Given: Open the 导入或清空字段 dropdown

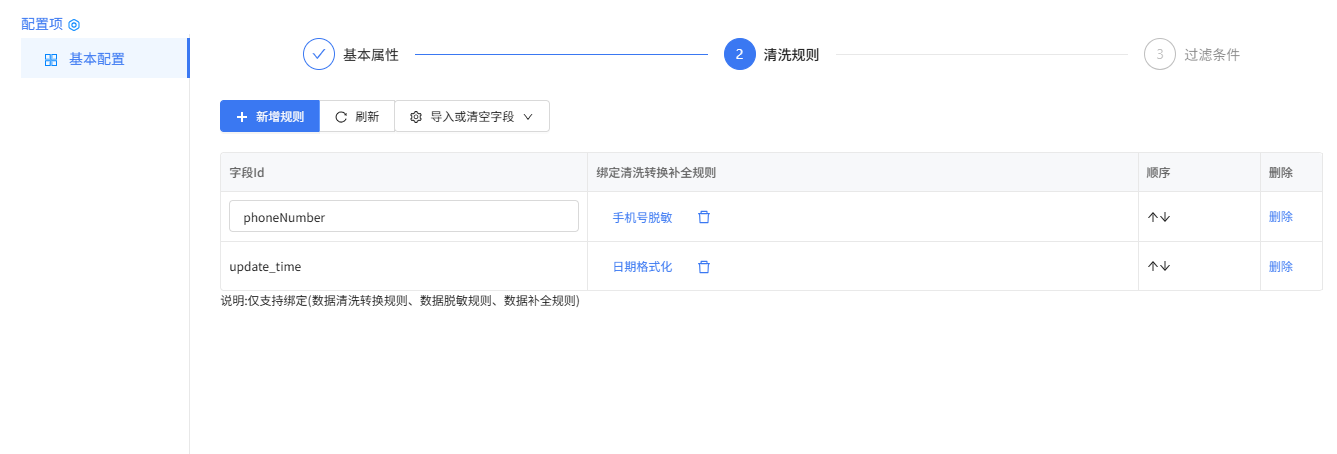Looking at the screenshot, I should 472,116.
